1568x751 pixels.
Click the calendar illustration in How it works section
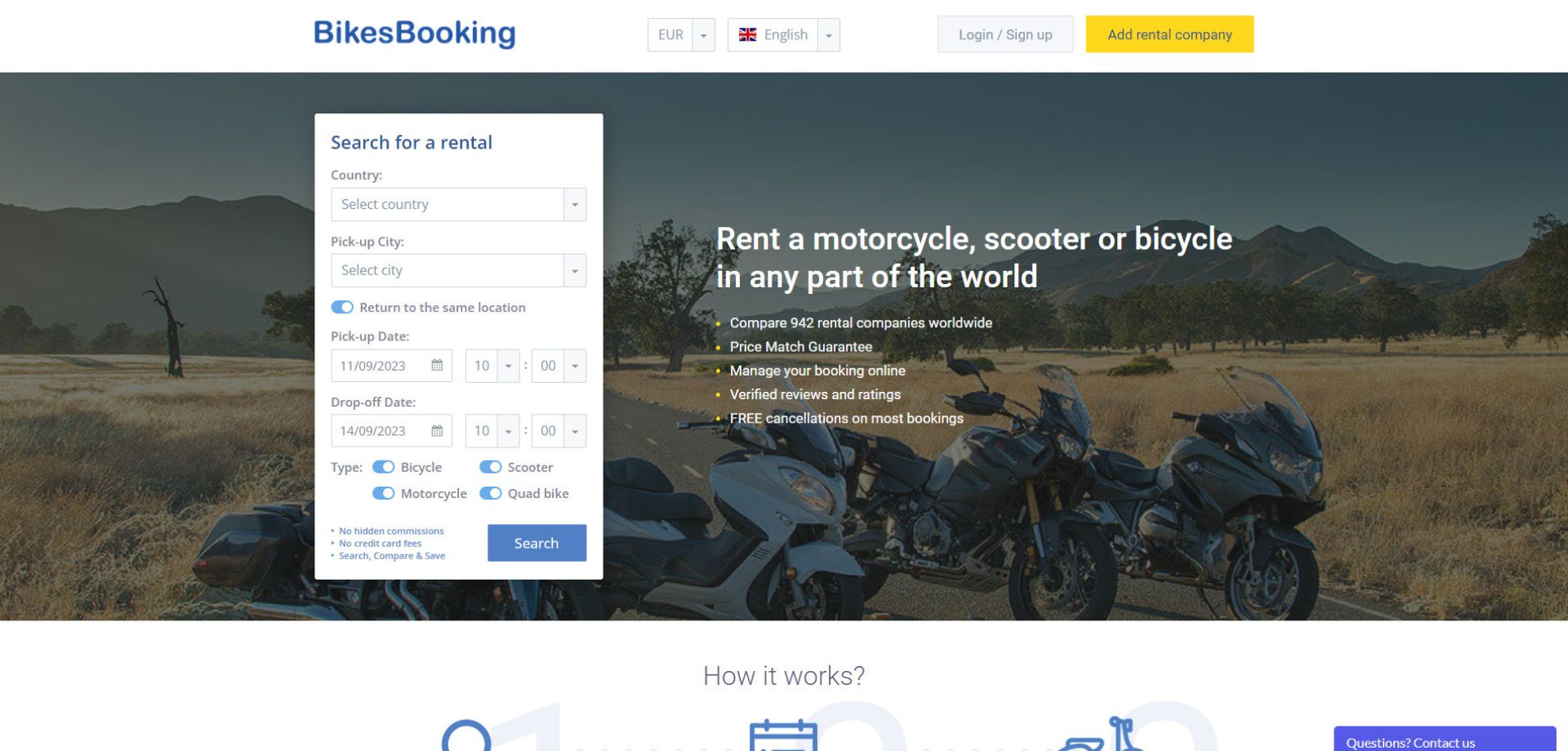click(x=782, y=739)
